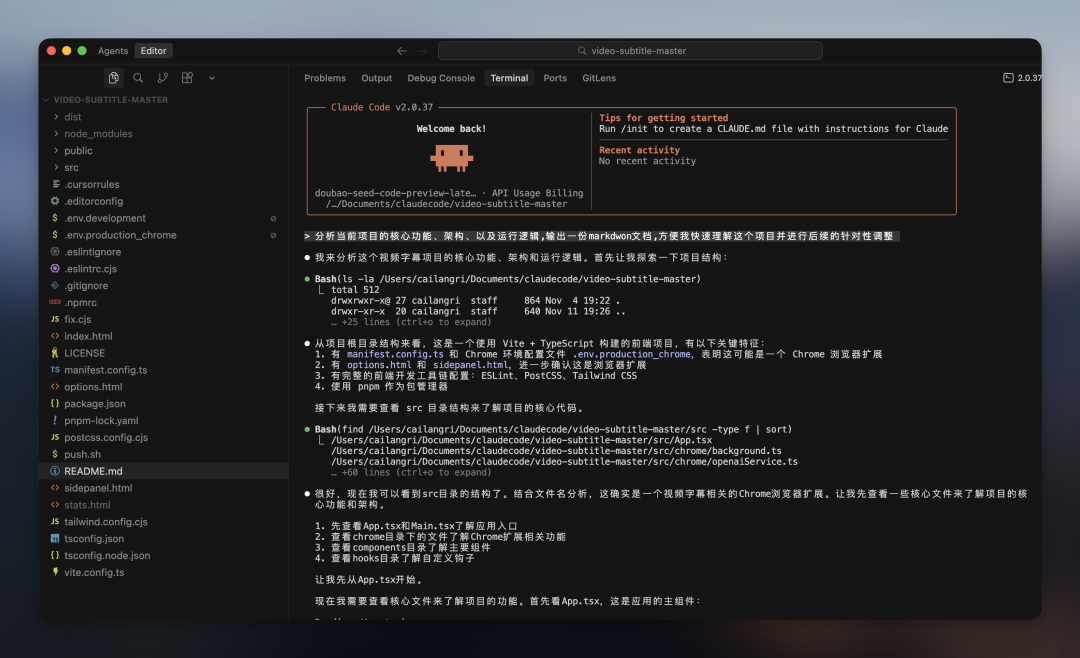This screenshot has height=658, width=1080.
Task: Open the Ports tab
Action: pos(555,78)
